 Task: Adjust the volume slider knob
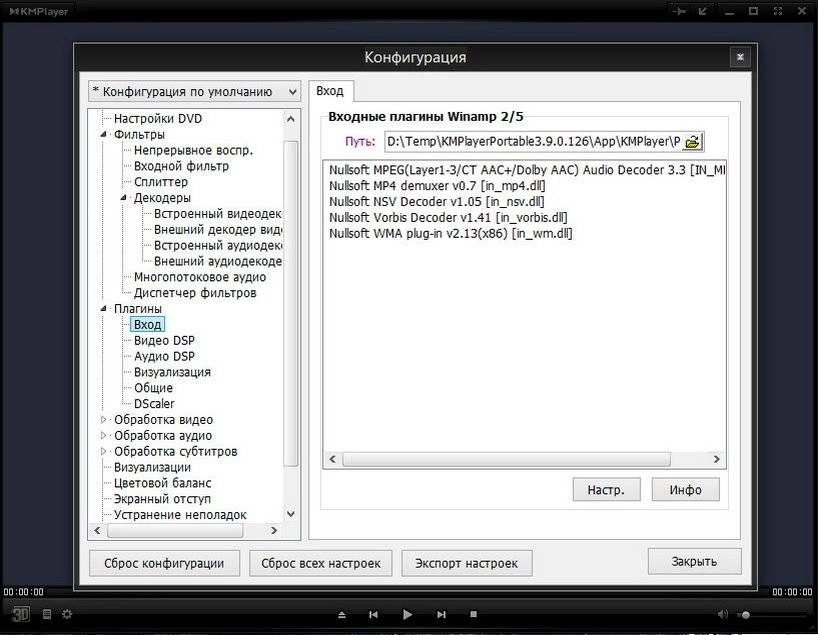(746, 615)
